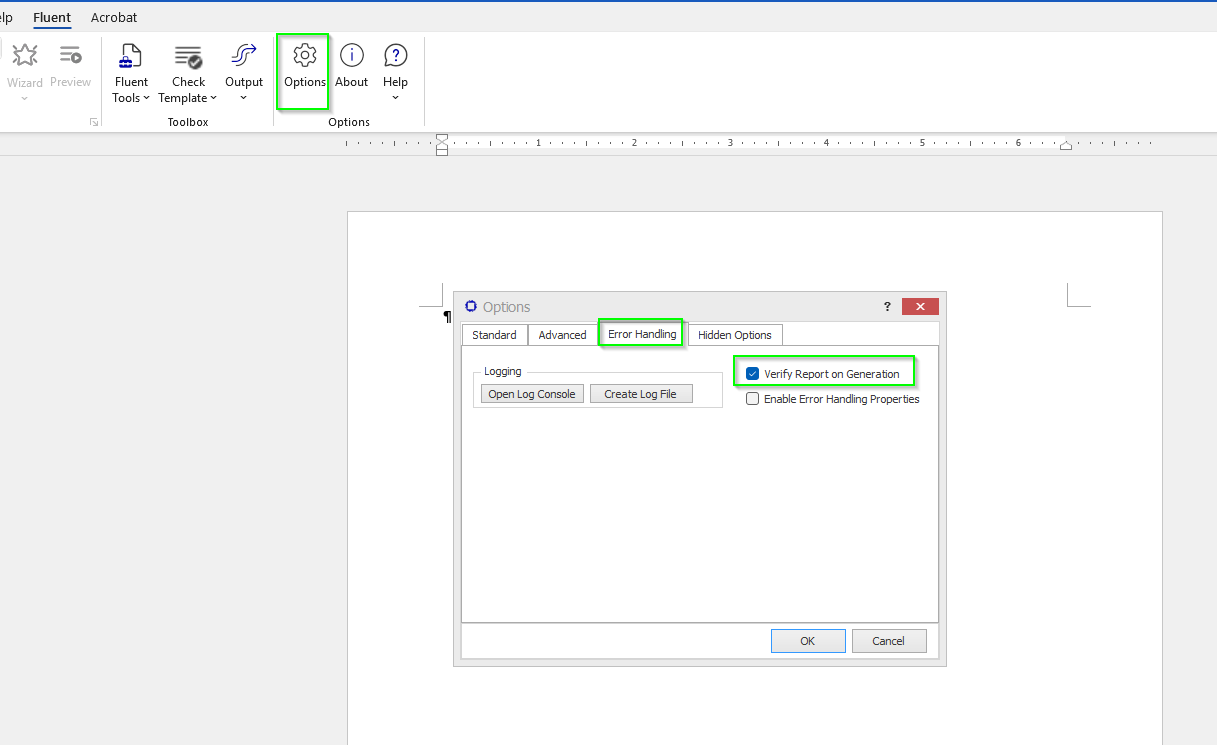The image size is (1217, 745).
Task: Enable Error Handling Properties checkbox
Action: (x=753, y=399)
